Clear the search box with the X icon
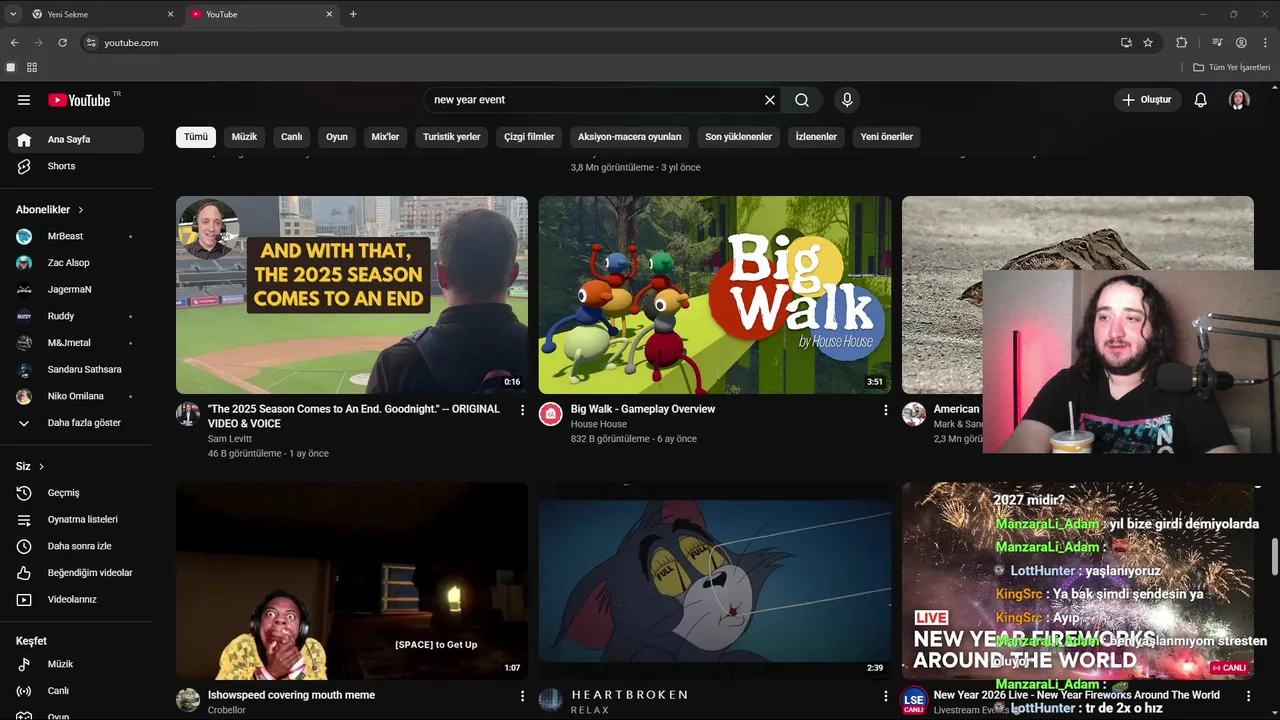The width and height of the screenshot is (1280, 720). [x=770, y=100]
